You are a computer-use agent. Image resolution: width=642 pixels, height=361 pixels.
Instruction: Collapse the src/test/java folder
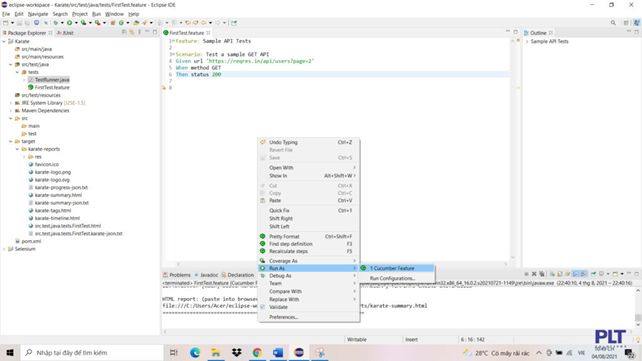11,64
